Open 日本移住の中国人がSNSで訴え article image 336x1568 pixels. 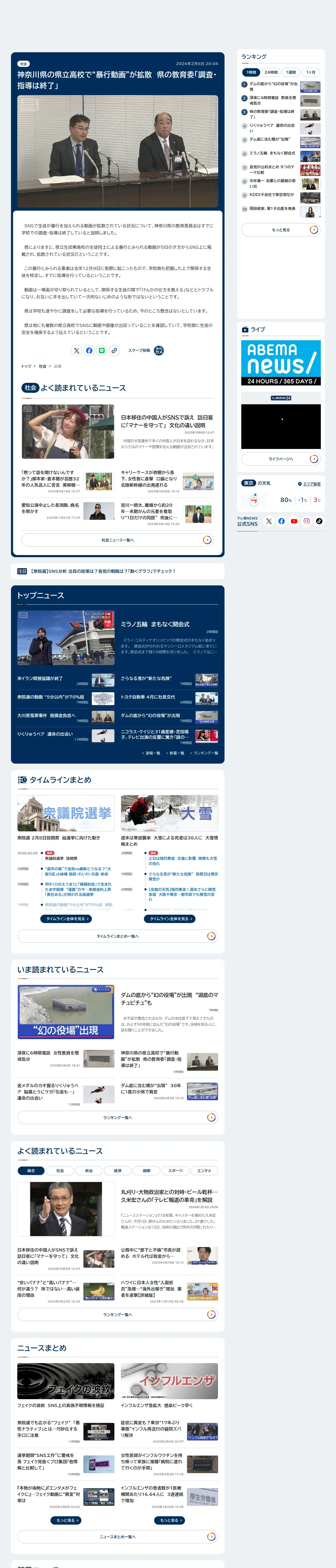68,431
